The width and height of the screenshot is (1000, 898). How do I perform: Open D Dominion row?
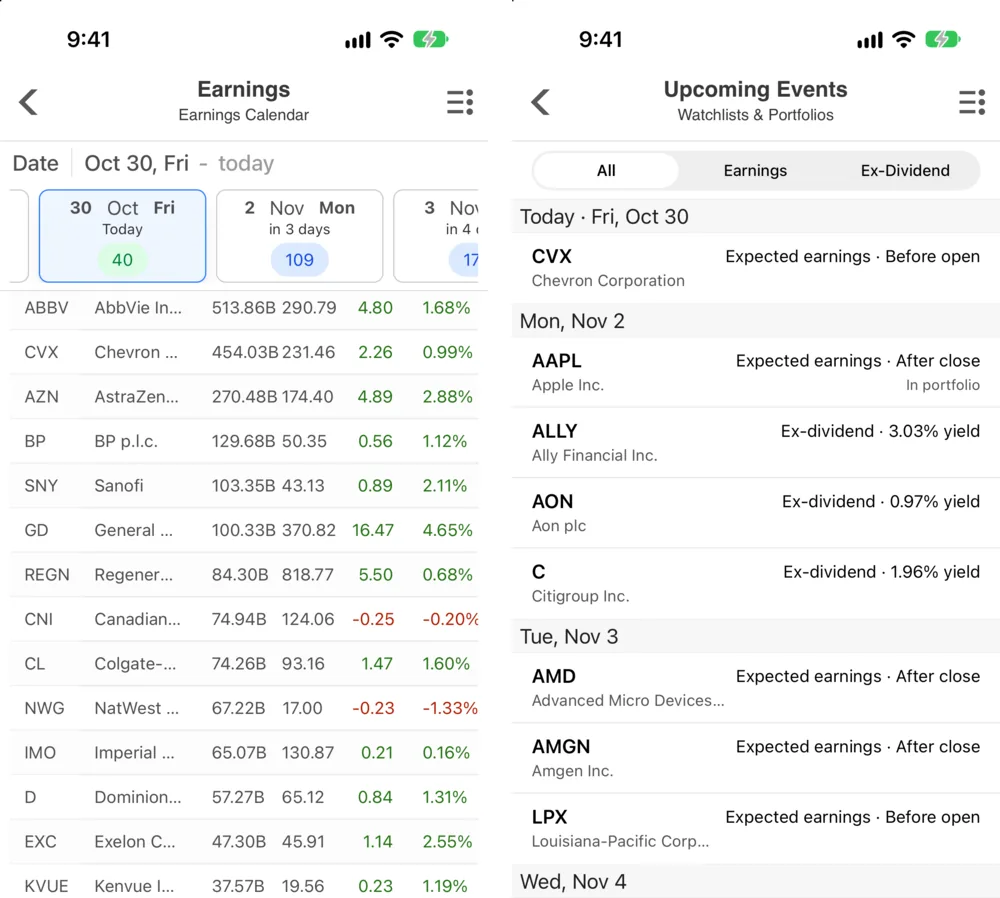click(x=244, y=797)
